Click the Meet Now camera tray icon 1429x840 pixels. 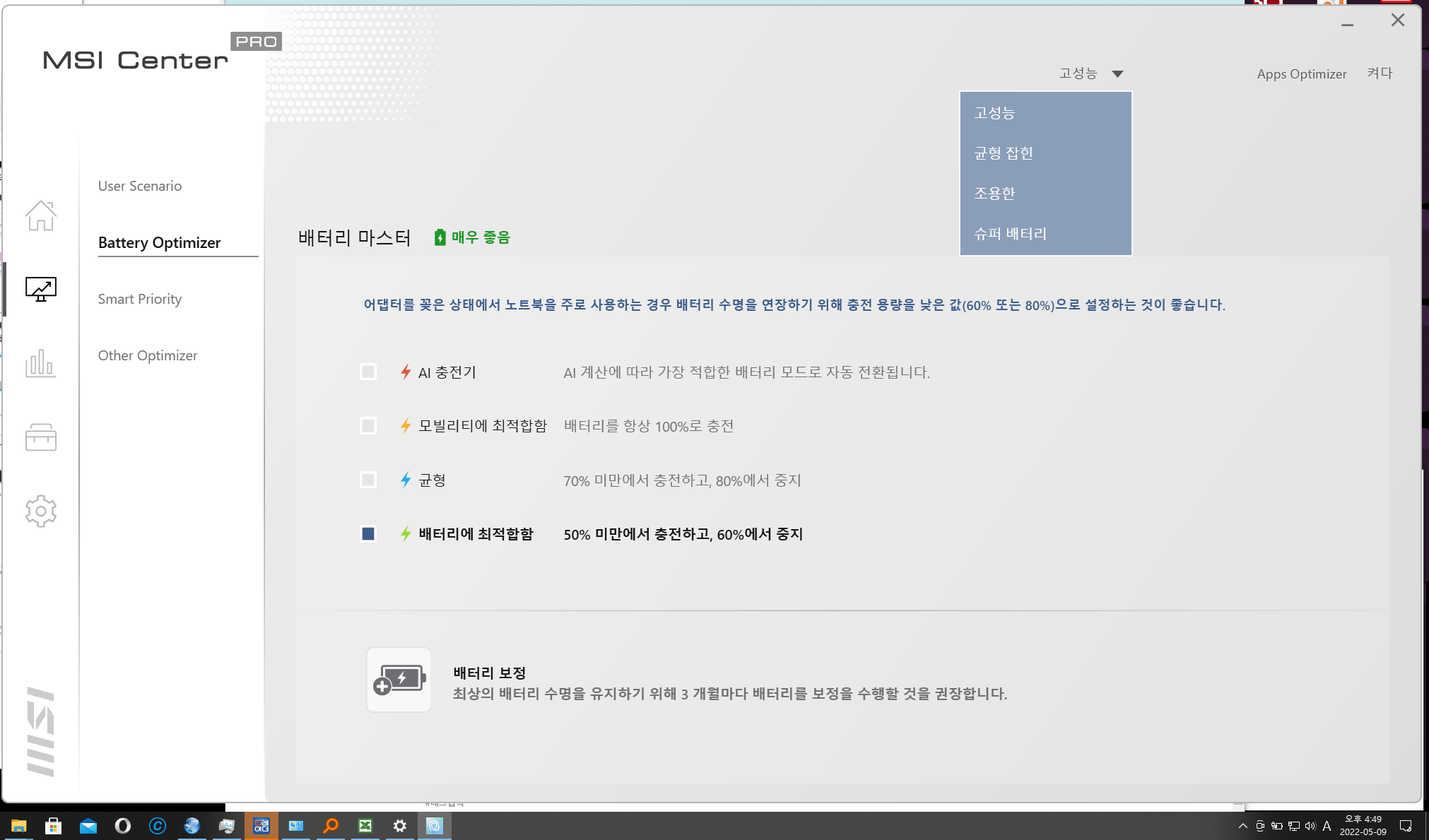(1260, 826)
